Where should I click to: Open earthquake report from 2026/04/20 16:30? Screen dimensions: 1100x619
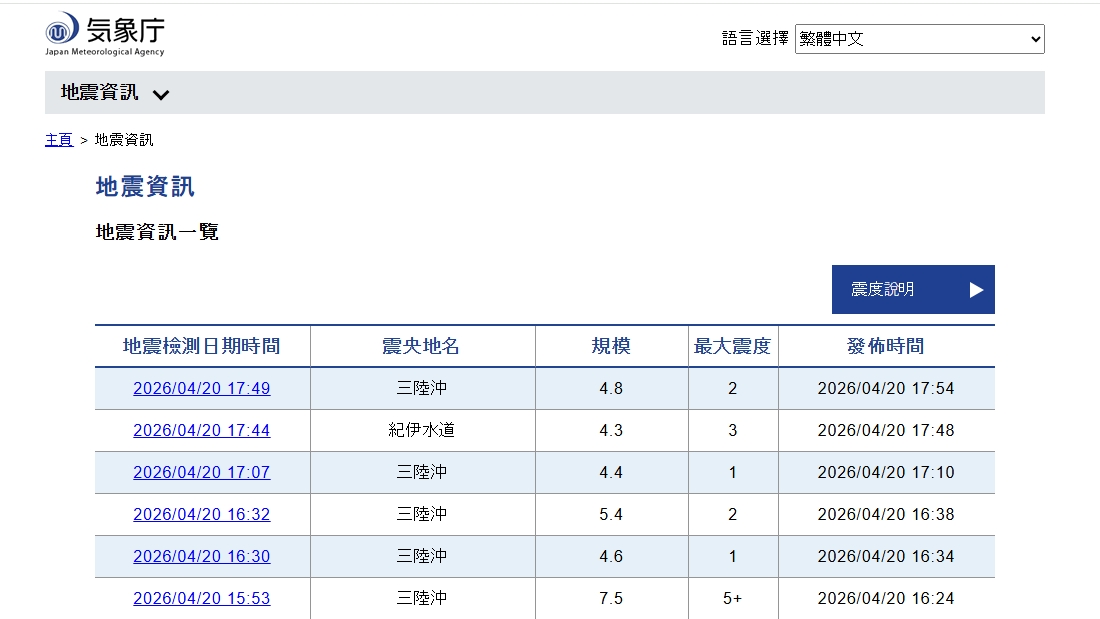pos(201,557)
